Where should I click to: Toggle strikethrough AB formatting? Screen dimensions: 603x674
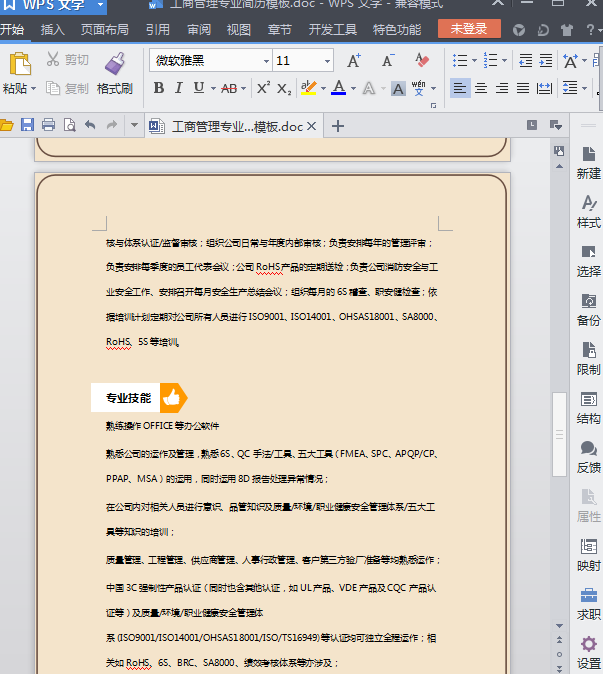(x=229, y=89)
